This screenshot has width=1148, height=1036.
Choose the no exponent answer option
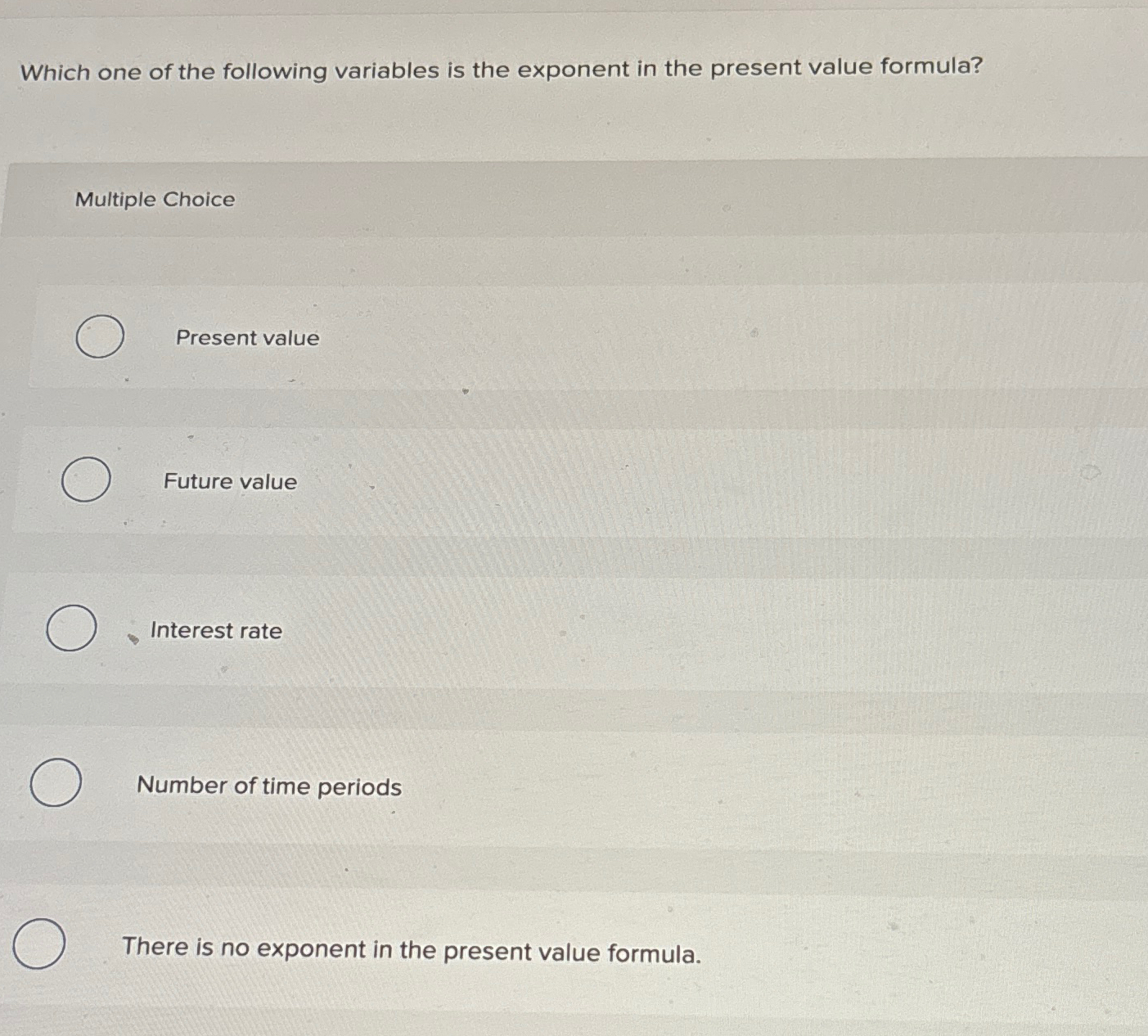40,945
